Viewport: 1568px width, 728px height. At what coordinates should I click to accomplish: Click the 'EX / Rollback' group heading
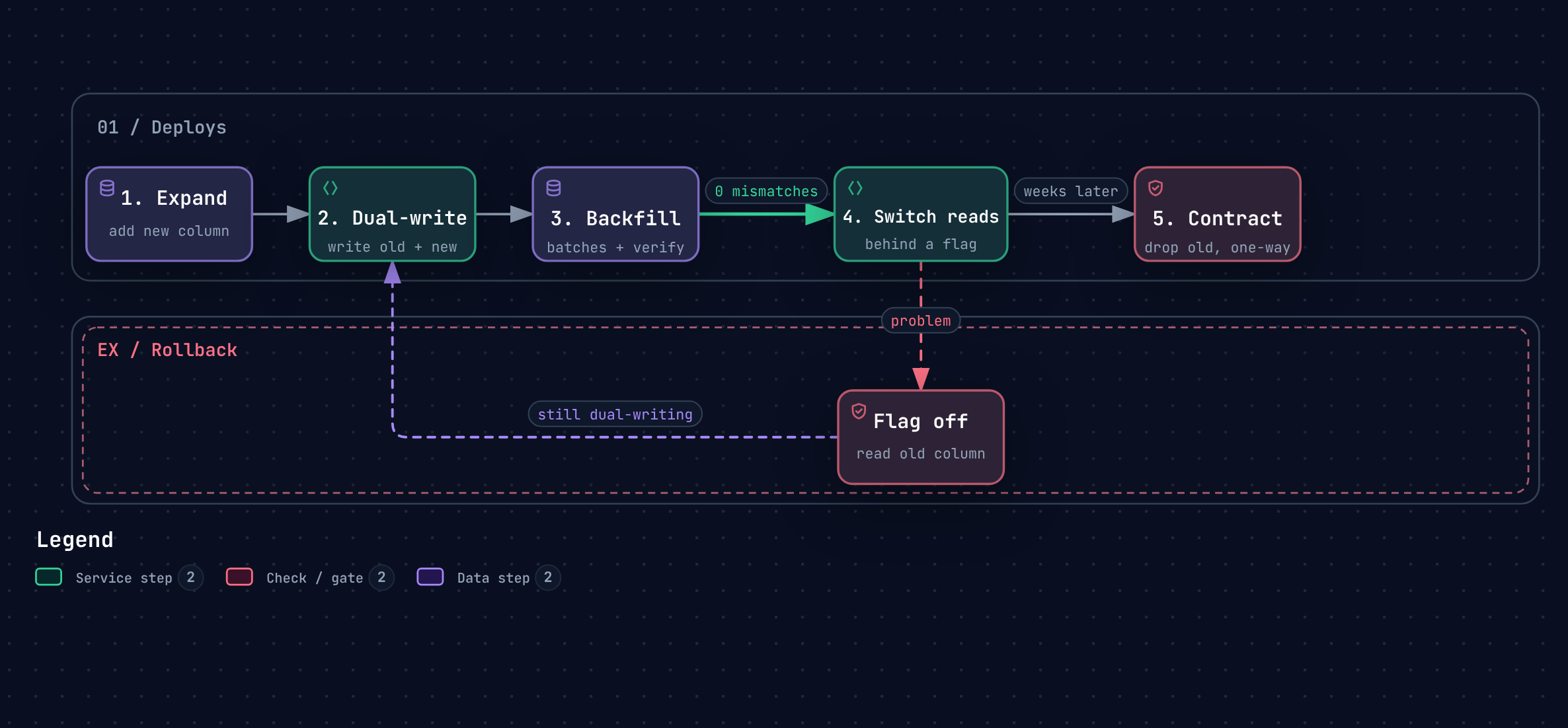[167, 350]
